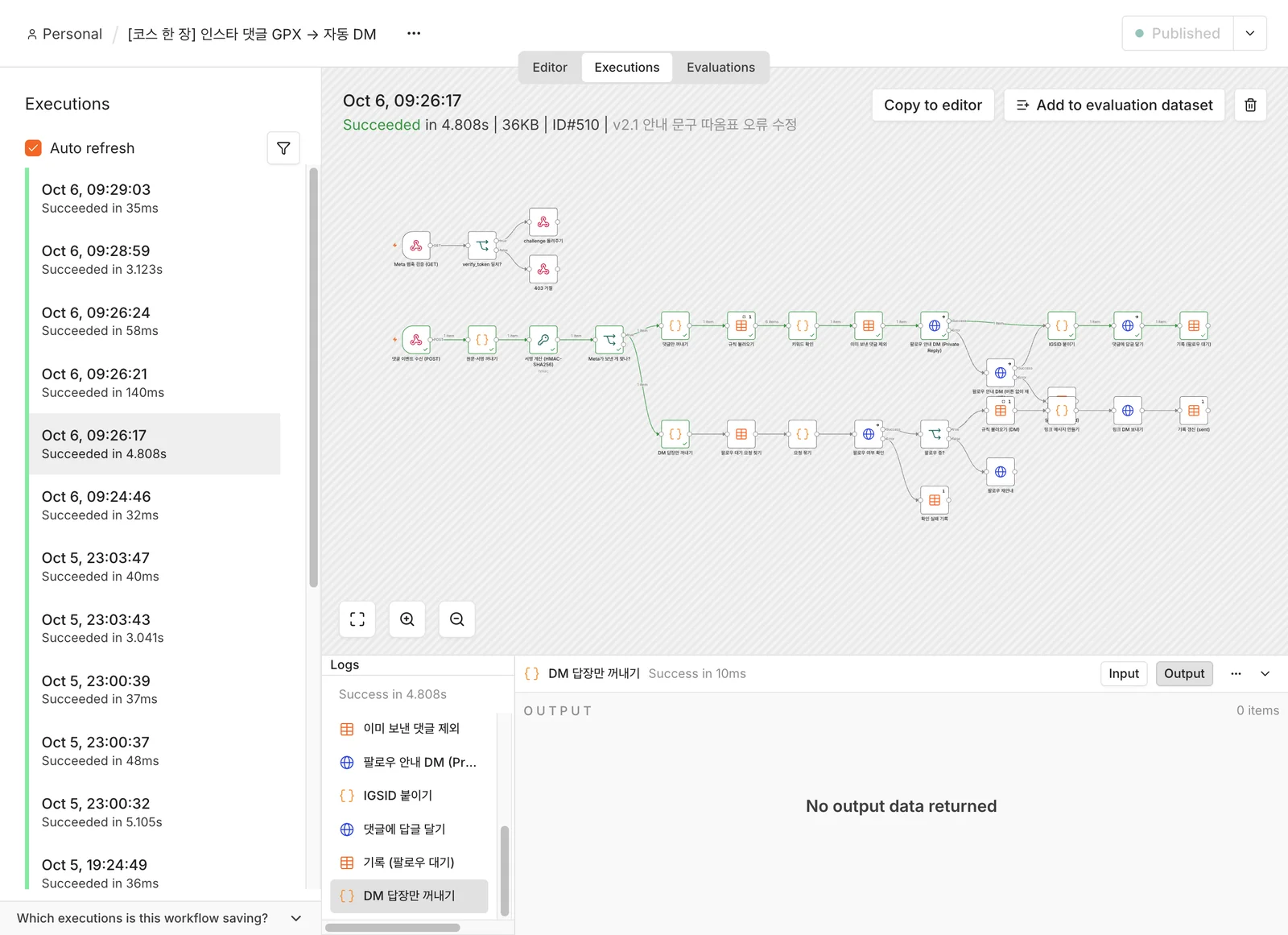This screenshot has width=1288, height=935.
Task: Click the '키워드 확인' code node
Action: (803, 325)
